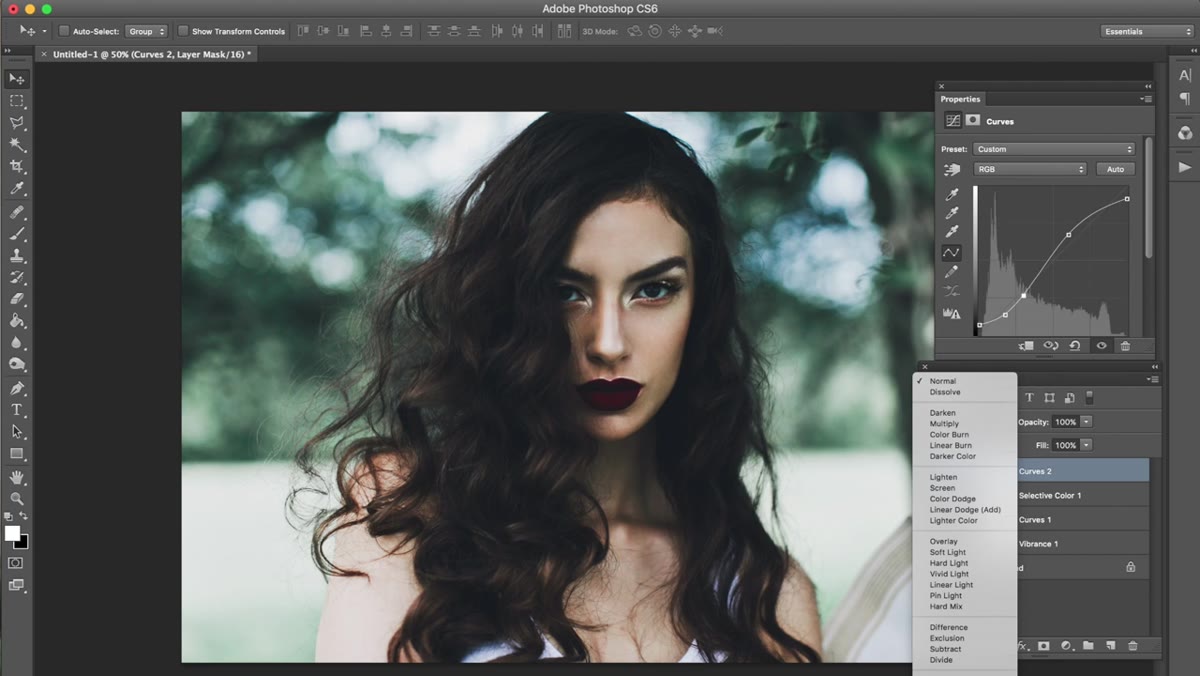
Task: Select the History Brush tool
Action: click(x=17, y=277)
